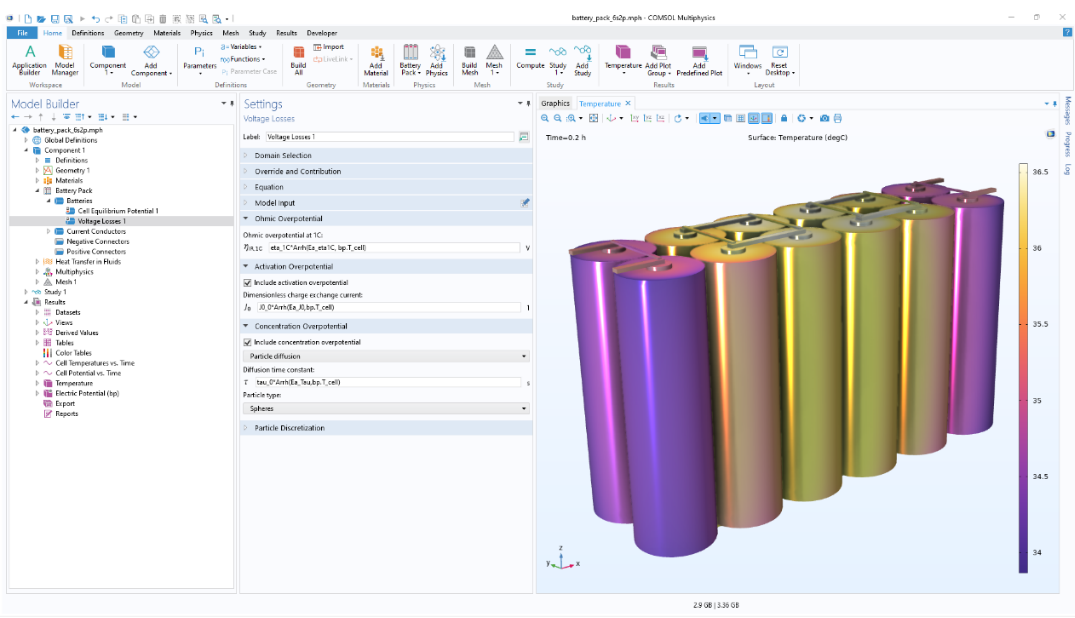Viewport: 1075px width, 618px height.
Task: Take an image snapshot with camera icon
Action: [x=825, y=118]
